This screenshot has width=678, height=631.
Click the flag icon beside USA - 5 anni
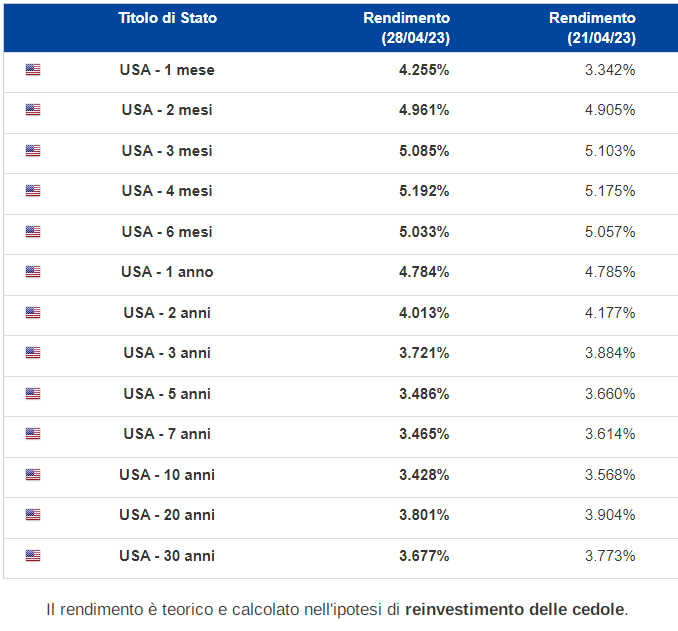click(x=33, y=394)
